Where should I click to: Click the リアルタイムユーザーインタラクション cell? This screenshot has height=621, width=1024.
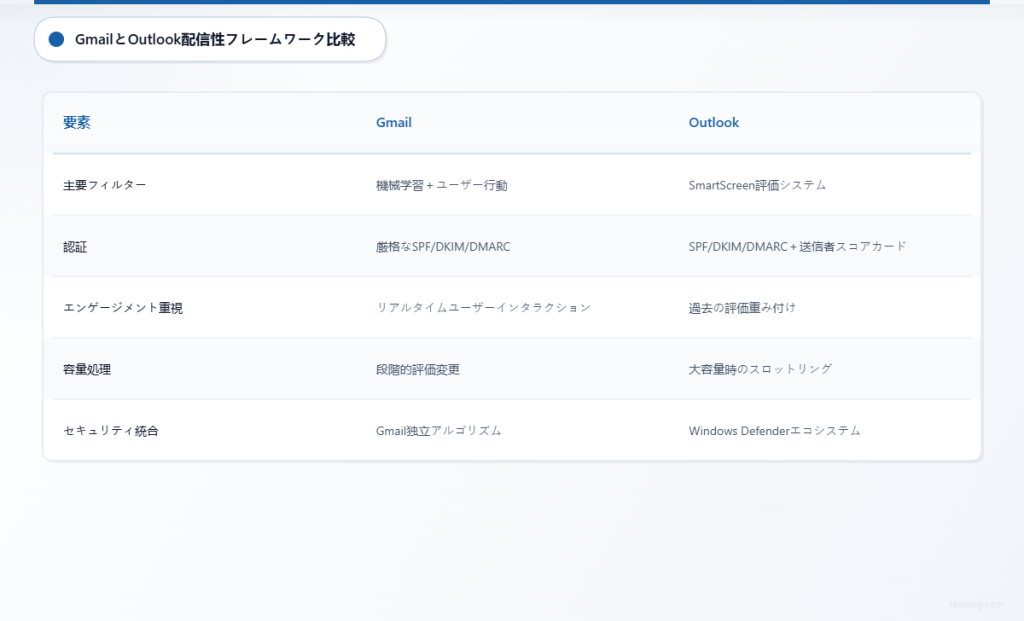[x=482, y=307]
